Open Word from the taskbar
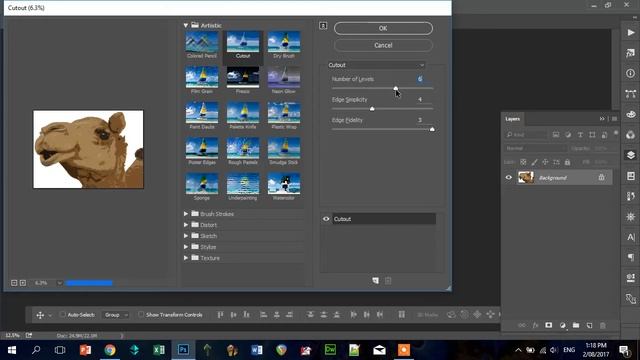Screen dimensions: 640x360 click(x=257, y=350)
